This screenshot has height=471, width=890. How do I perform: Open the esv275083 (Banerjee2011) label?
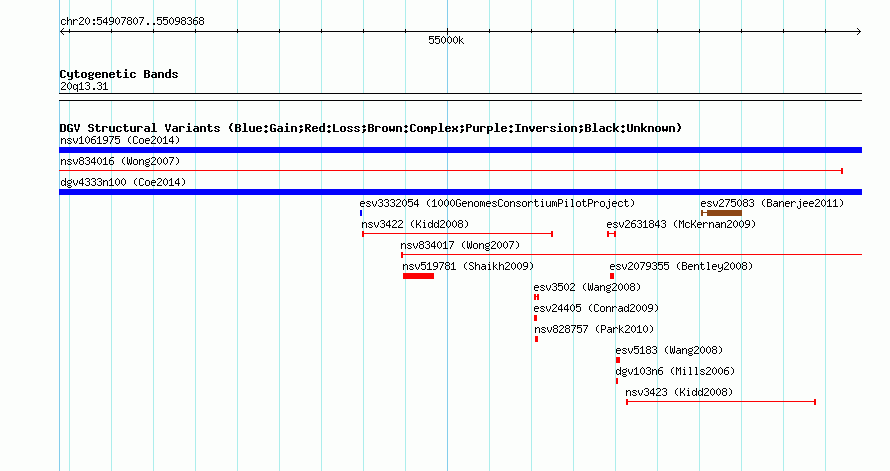tap(772, 203)
